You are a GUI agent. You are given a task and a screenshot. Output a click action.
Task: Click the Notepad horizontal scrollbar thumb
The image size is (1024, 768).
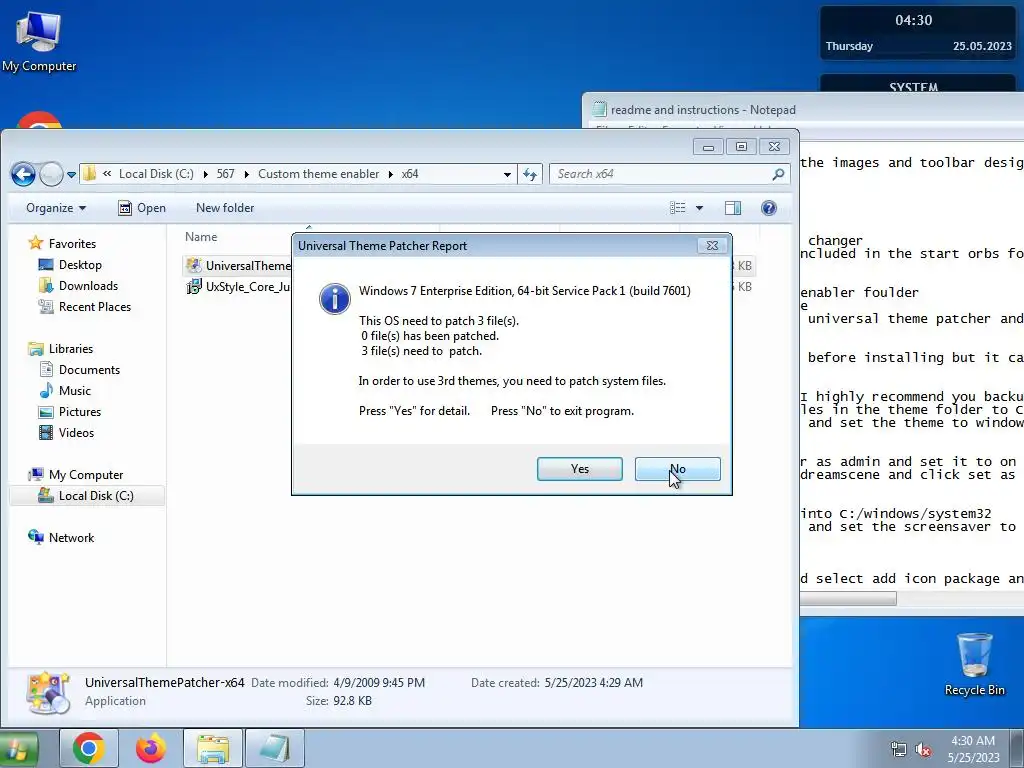tap(848, 598)
